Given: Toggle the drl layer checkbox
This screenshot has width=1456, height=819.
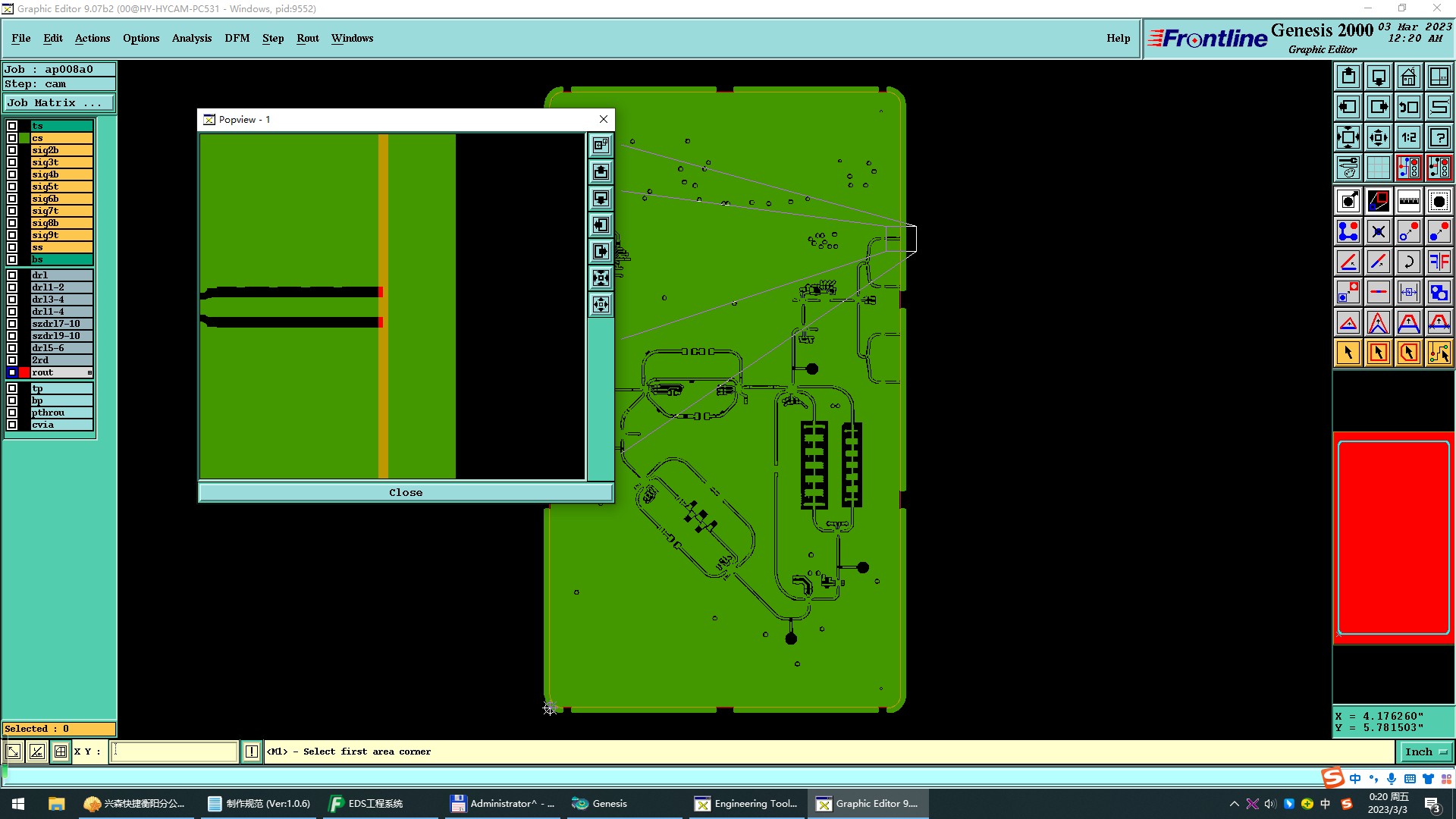Looking at the screenshot, I should click(12, 275).
